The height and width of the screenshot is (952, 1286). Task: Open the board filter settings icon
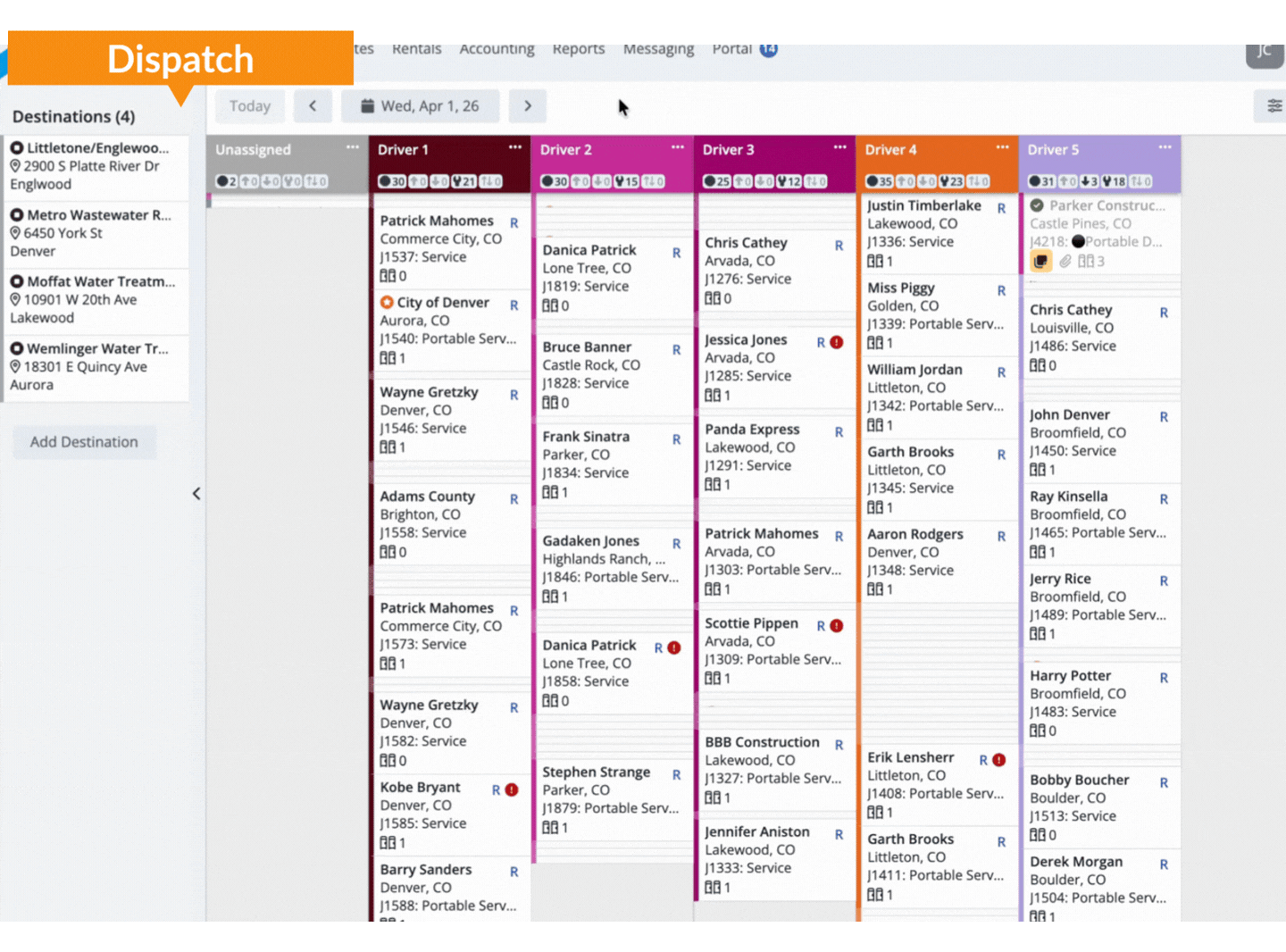pyautogui.click(x=1274, y=106)
